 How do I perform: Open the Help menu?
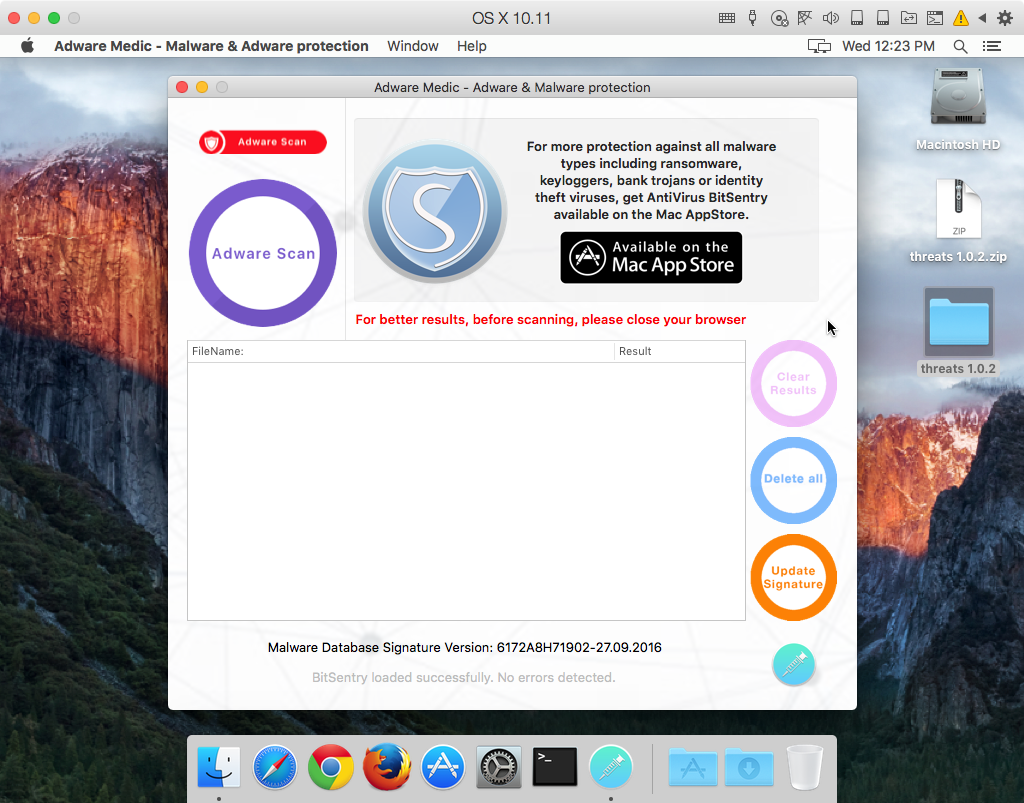pos(471,46)
